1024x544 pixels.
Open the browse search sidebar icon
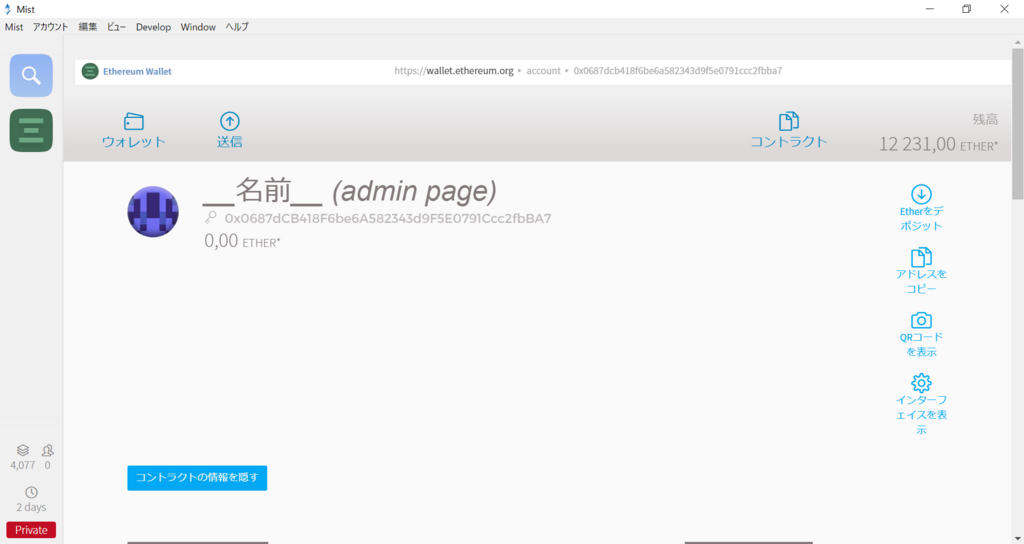pos(31,75)
